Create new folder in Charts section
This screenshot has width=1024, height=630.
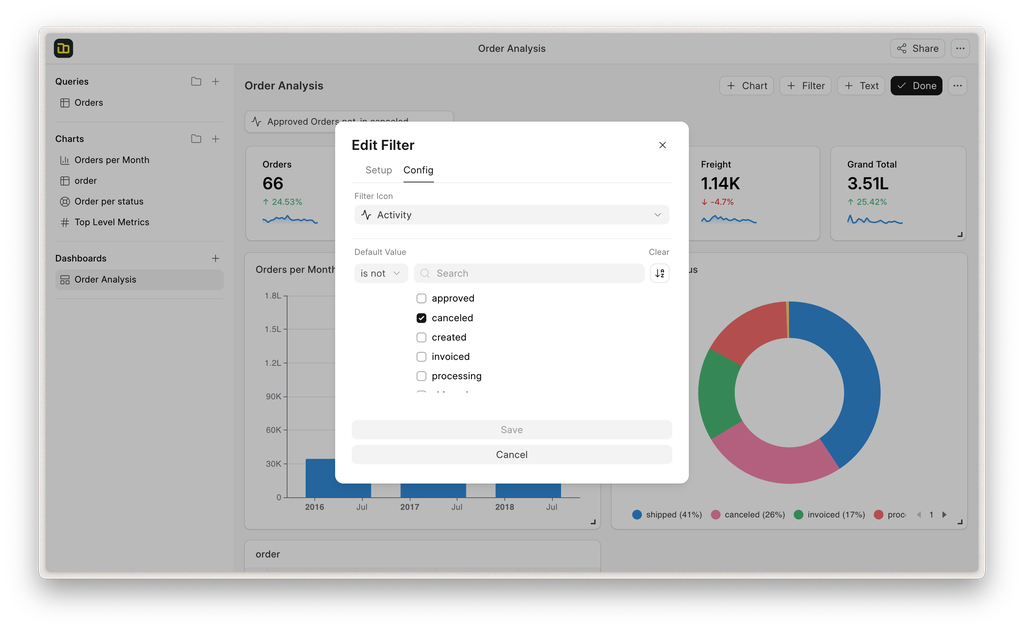click(196, 139)
